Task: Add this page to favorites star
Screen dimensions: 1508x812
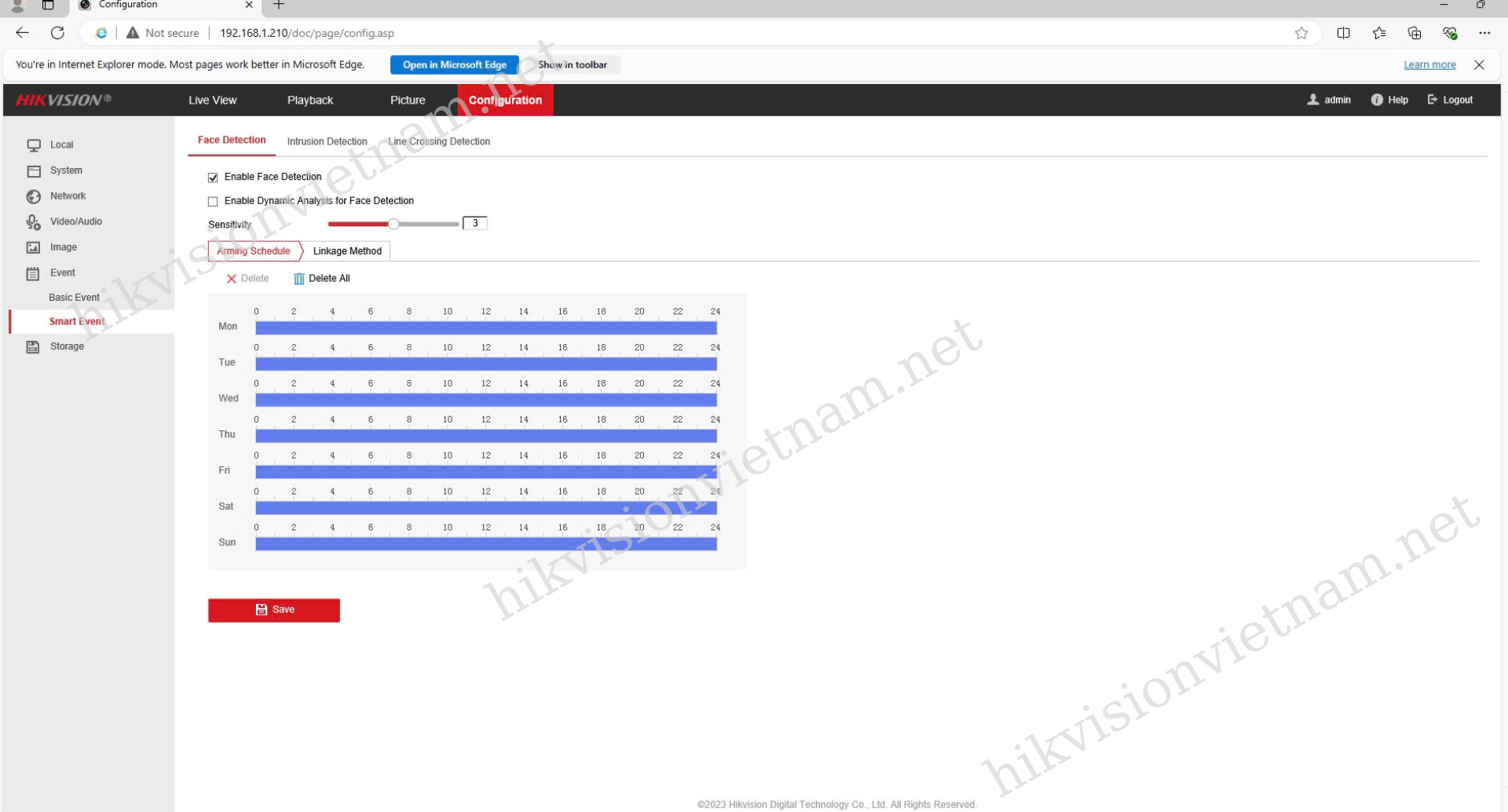Action: (1301, 33)
